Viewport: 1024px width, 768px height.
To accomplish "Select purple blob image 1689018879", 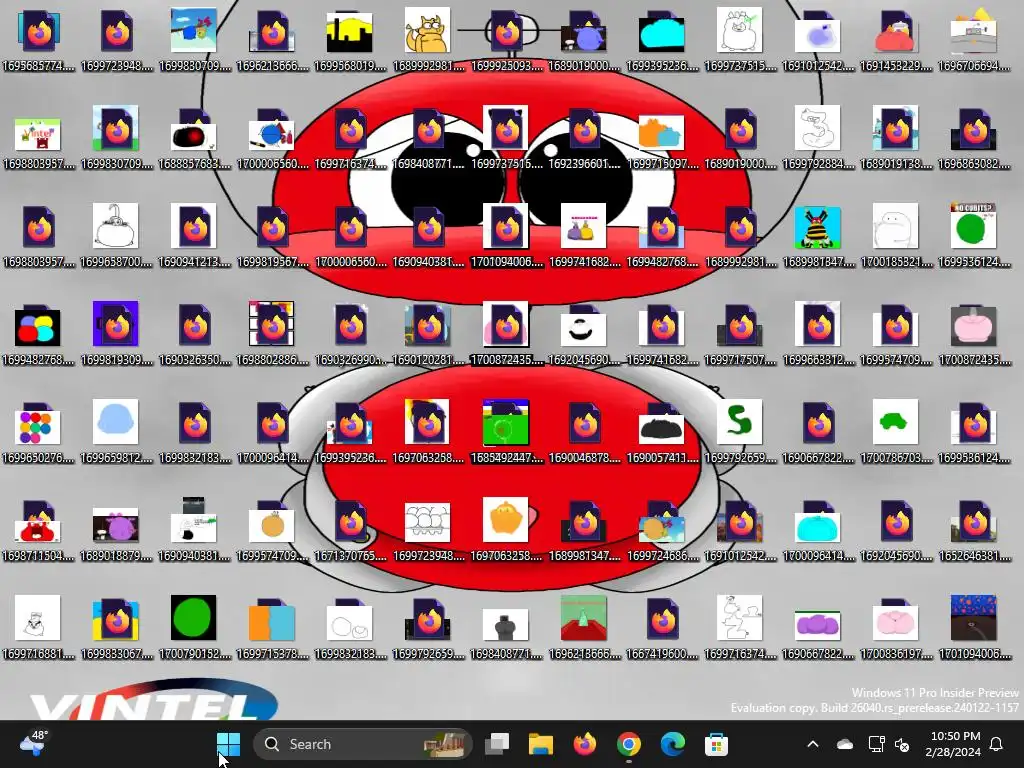I will (116, 530).
